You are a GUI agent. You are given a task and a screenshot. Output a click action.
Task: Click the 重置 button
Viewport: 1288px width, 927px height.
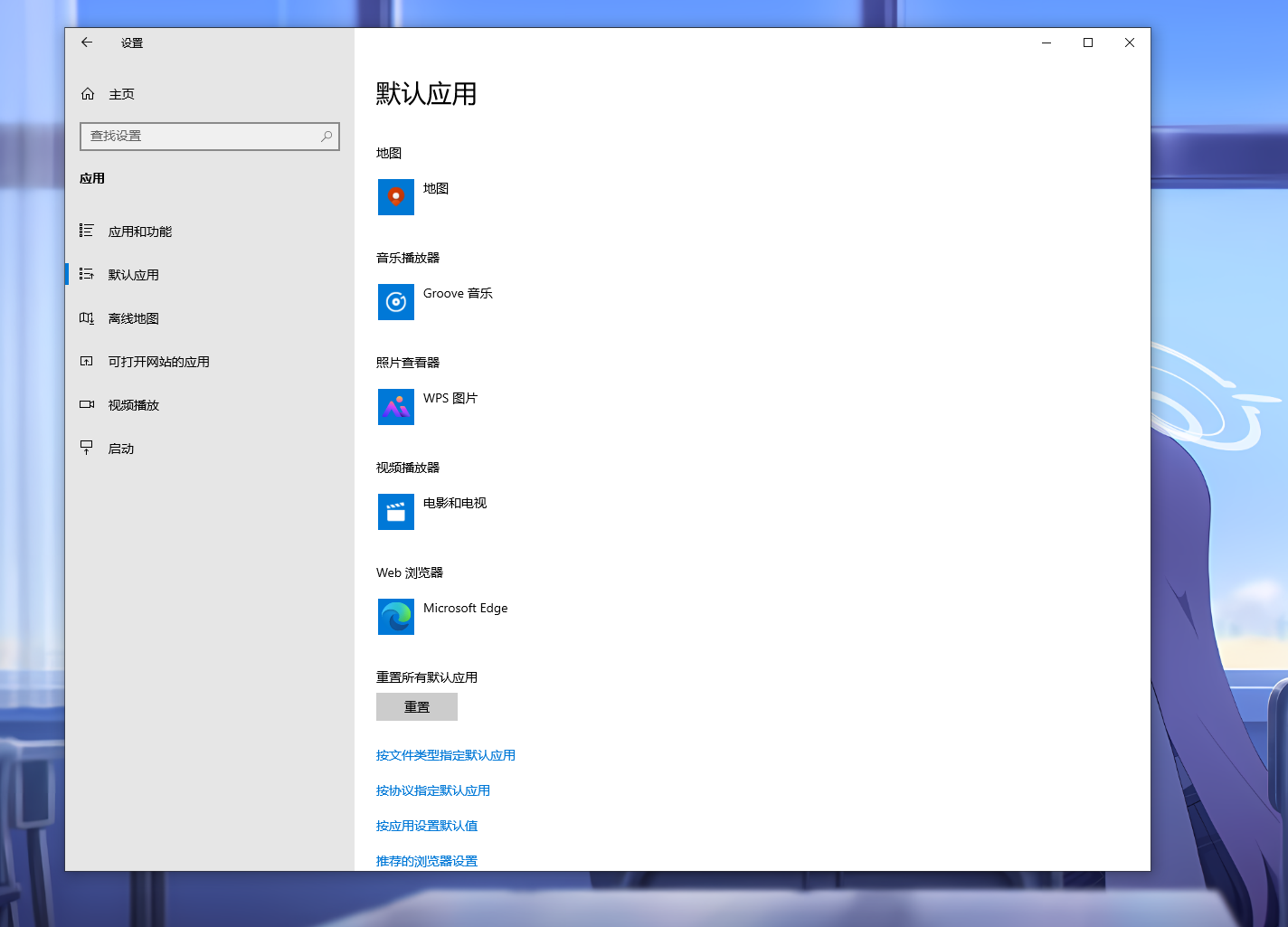pos(417,707)
